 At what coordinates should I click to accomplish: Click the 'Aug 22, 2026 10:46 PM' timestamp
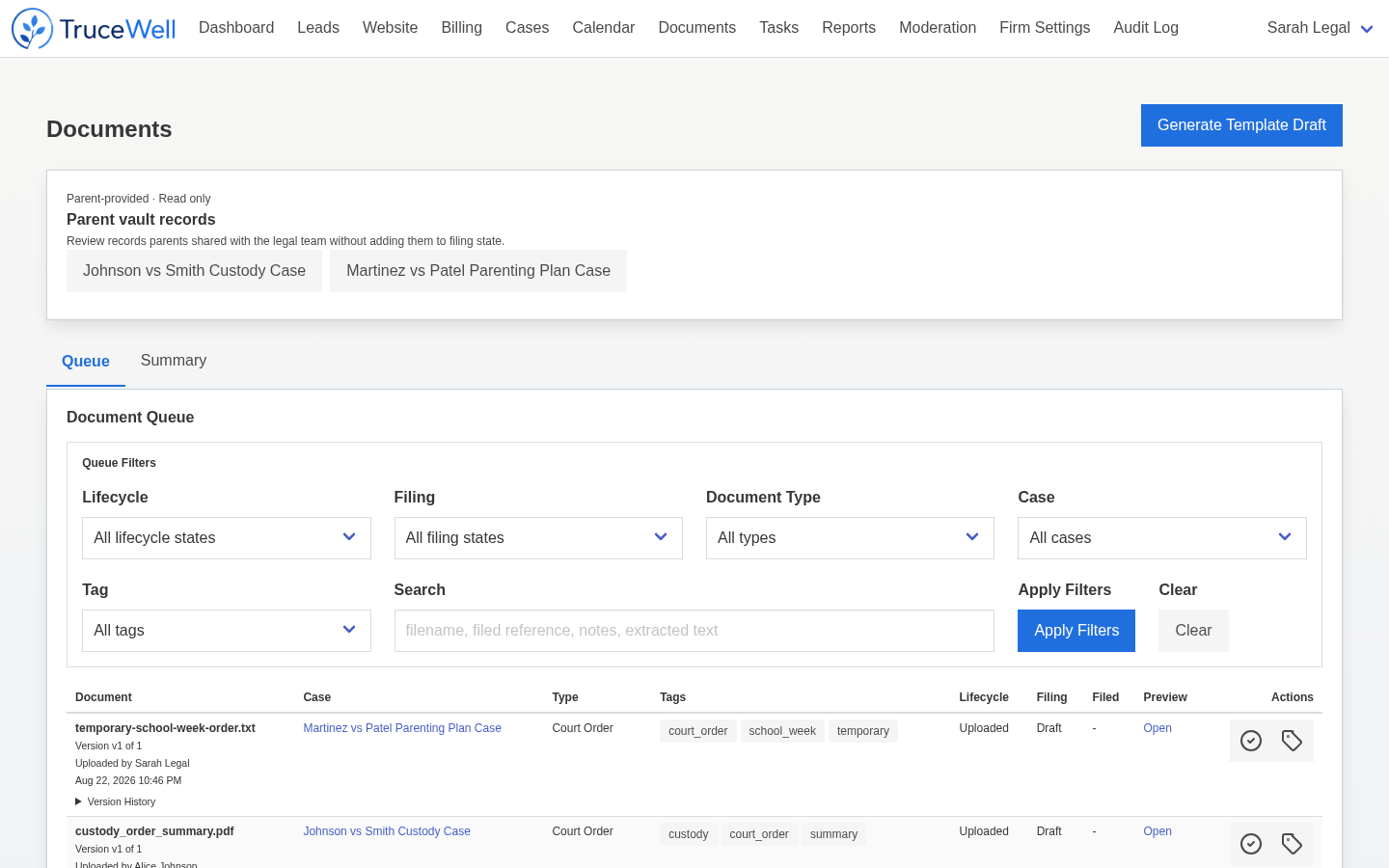pos(128,780)
